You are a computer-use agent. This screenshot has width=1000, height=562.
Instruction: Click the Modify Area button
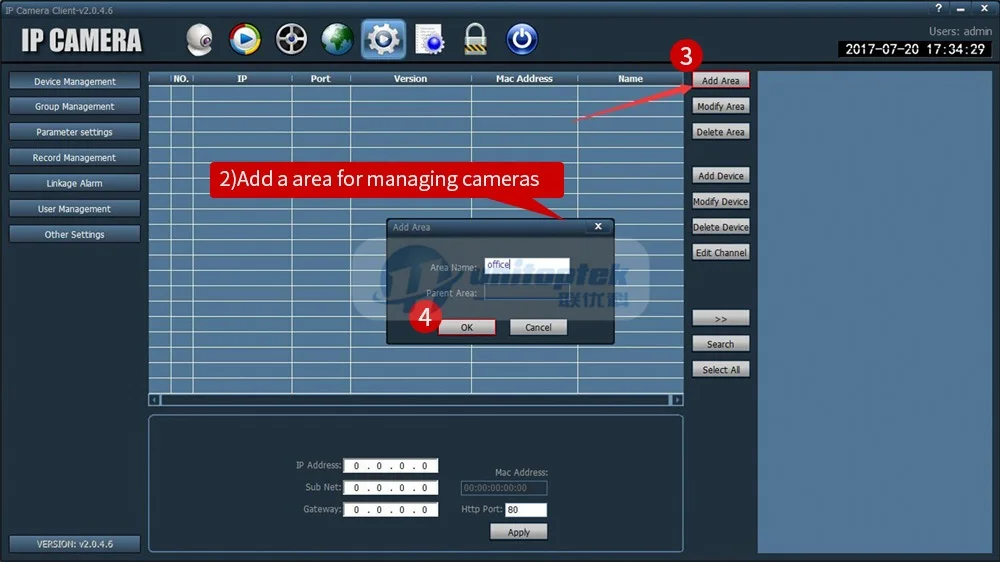pos(721,106)
